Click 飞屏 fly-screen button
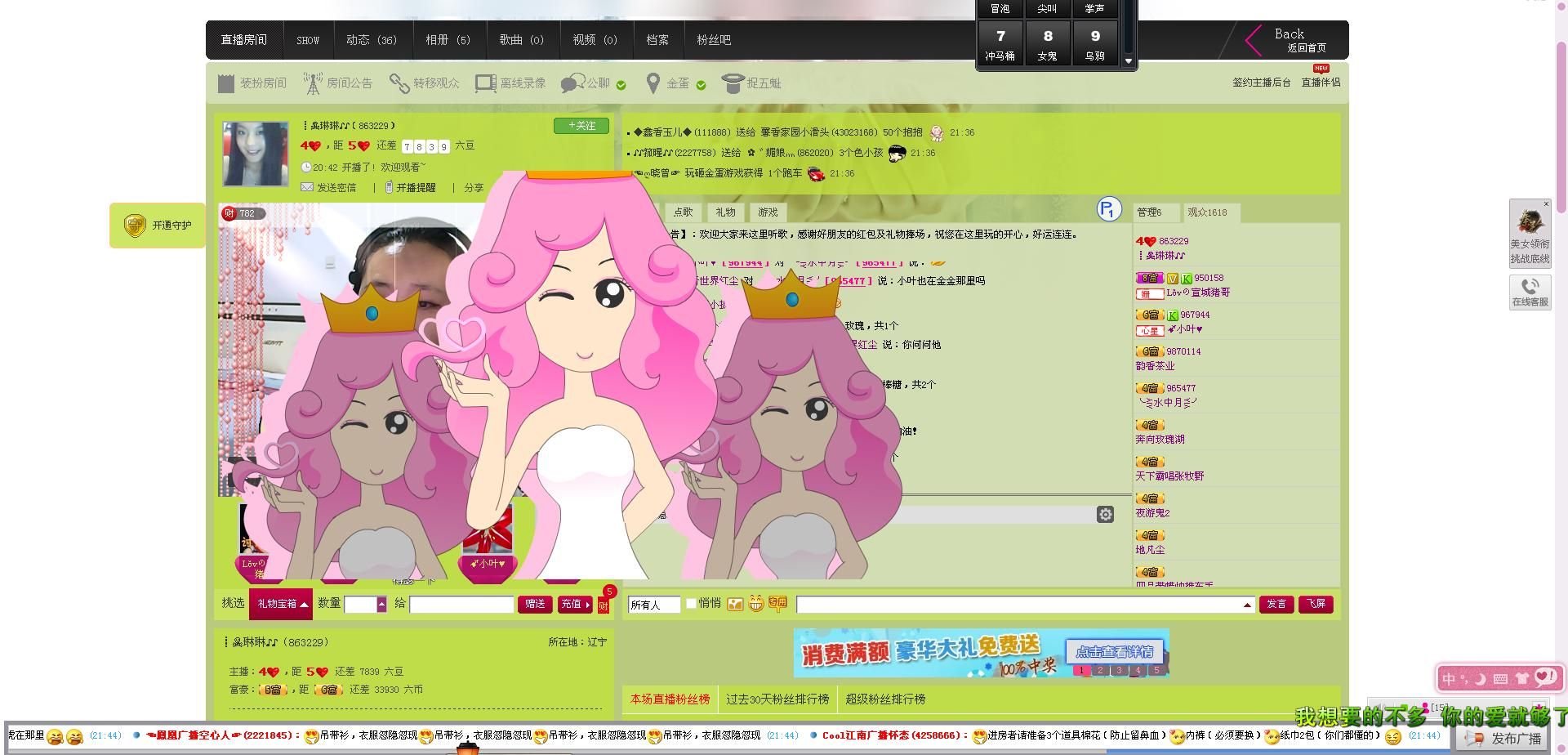 (1316, 604)
